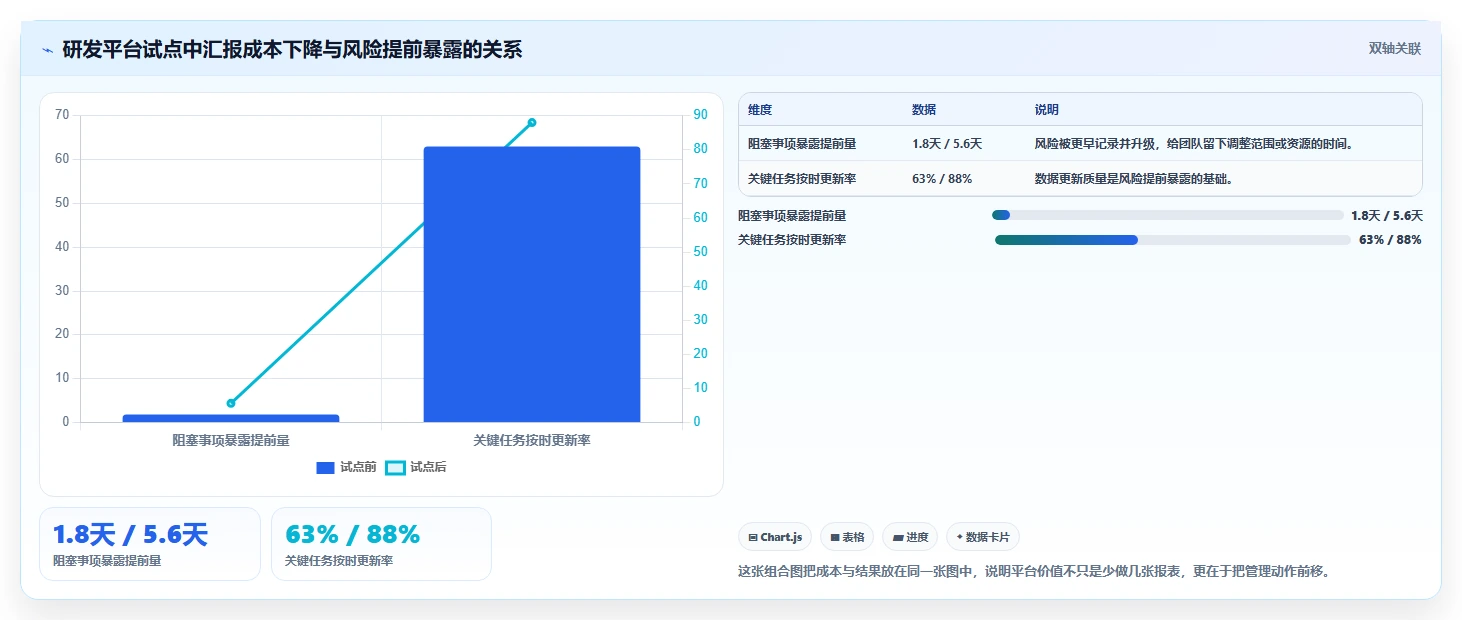The image size is (1462, 620).
Task: Select the 进度 tag
Action: click(910, 537)
